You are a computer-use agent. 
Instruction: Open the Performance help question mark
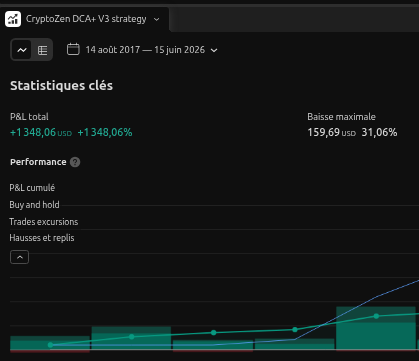(x=75, y=162)
